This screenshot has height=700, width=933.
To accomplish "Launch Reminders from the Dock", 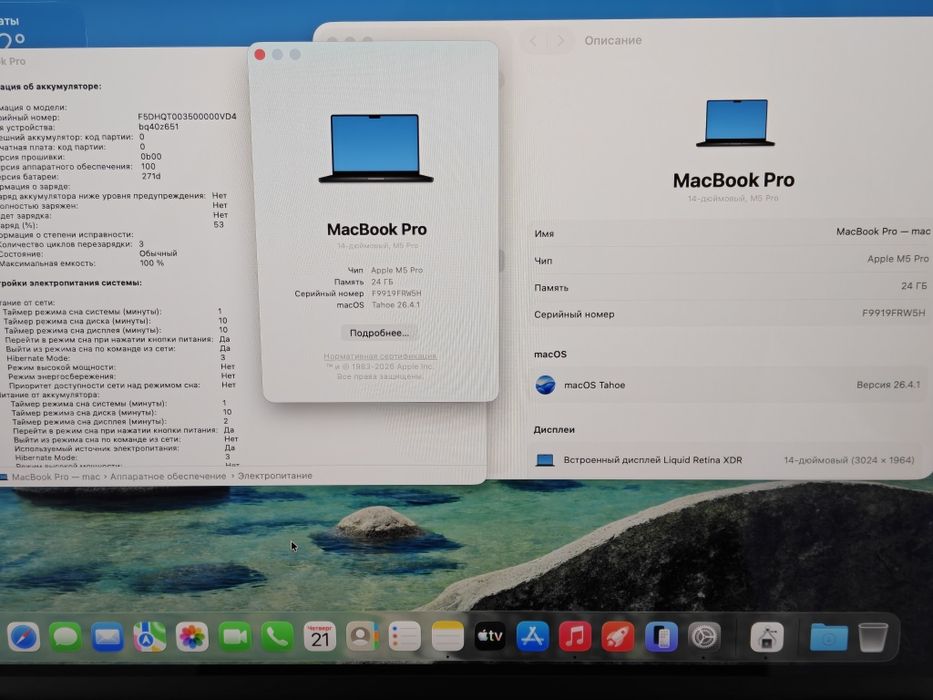I will 405,637.
